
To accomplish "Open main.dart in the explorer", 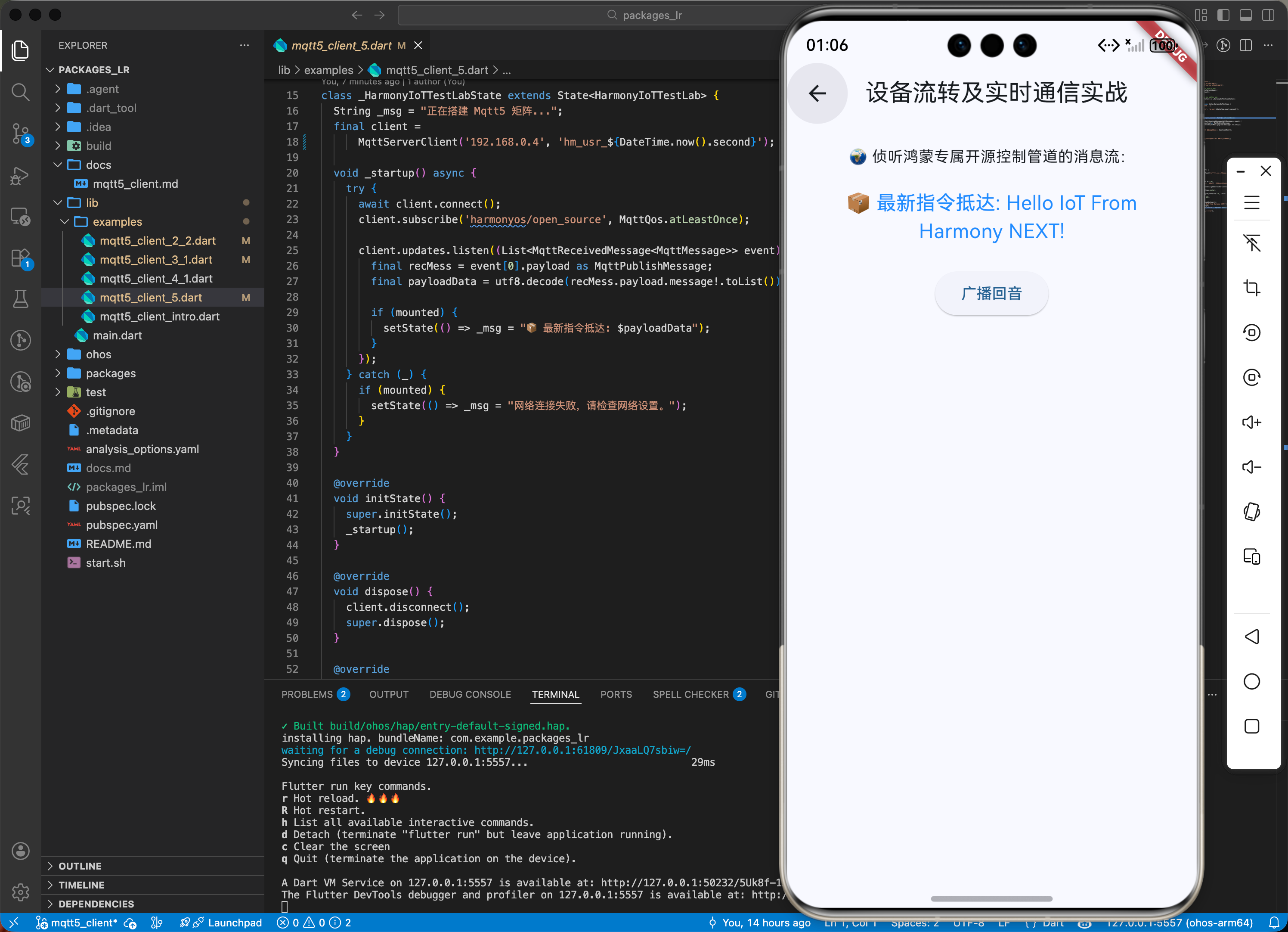I will pos(117,336).
